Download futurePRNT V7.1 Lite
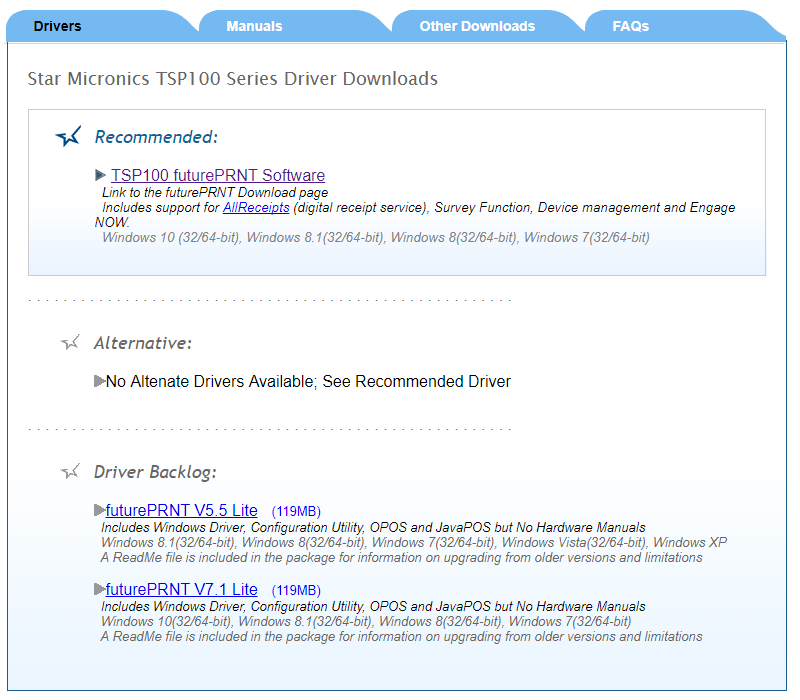Image resolution: width=800 pixels, height=700 pixels. pyautogui.click(x=182, y=589)
